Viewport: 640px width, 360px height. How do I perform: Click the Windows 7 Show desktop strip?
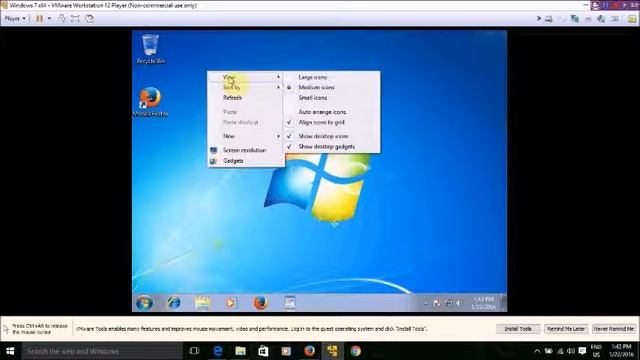(x=504, y=303)
